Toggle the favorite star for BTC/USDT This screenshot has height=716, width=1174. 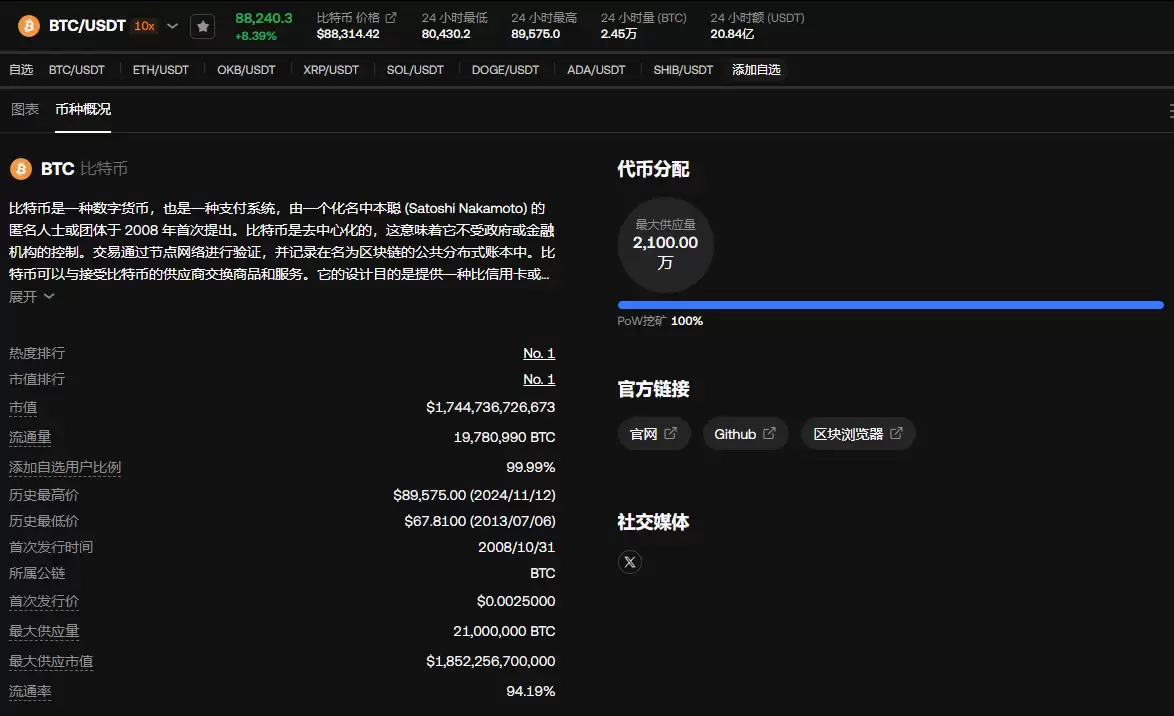click(203, 26)
